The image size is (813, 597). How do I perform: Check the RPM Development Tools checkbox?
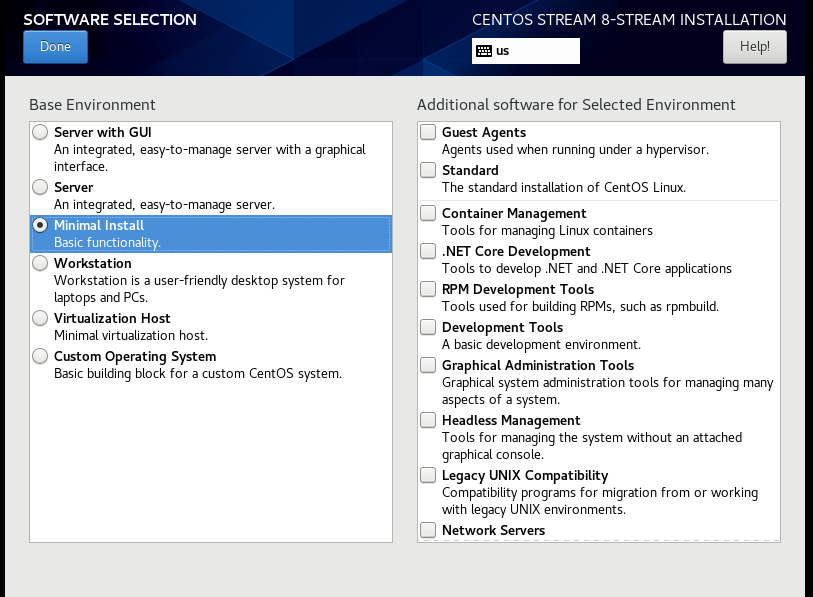coord(428,288)
